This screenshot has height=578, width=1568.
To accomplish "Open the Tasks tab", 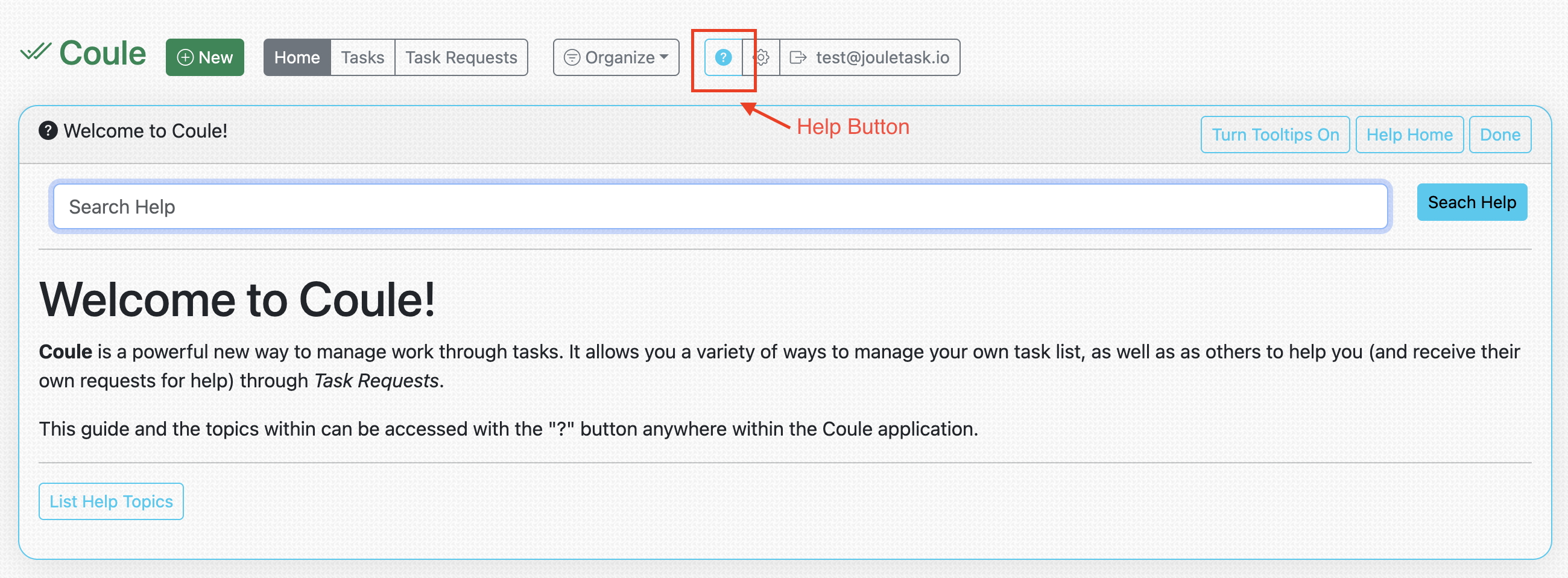I will coord(362,57).
